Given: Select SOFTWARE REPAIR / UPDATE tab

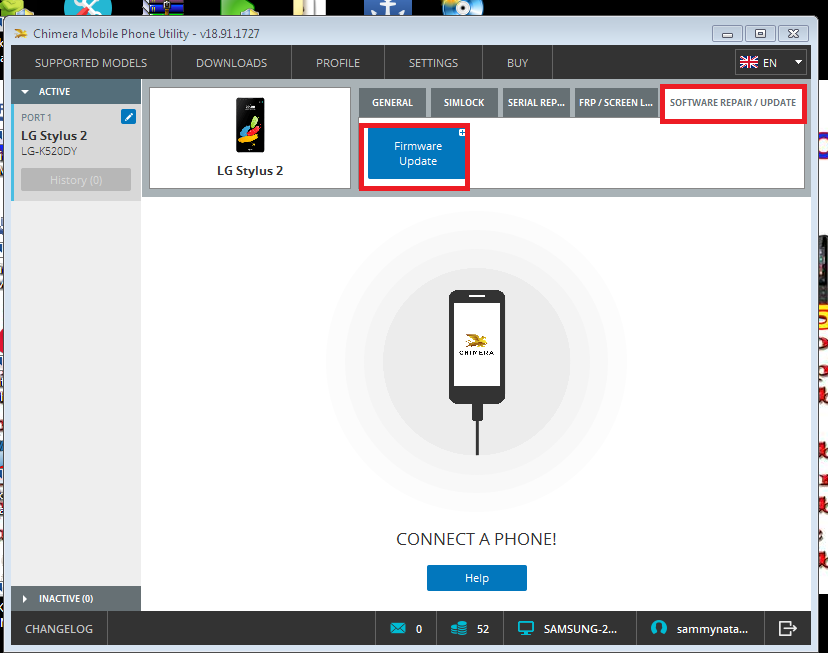Looking at the screenshot, I should (733, 102).
